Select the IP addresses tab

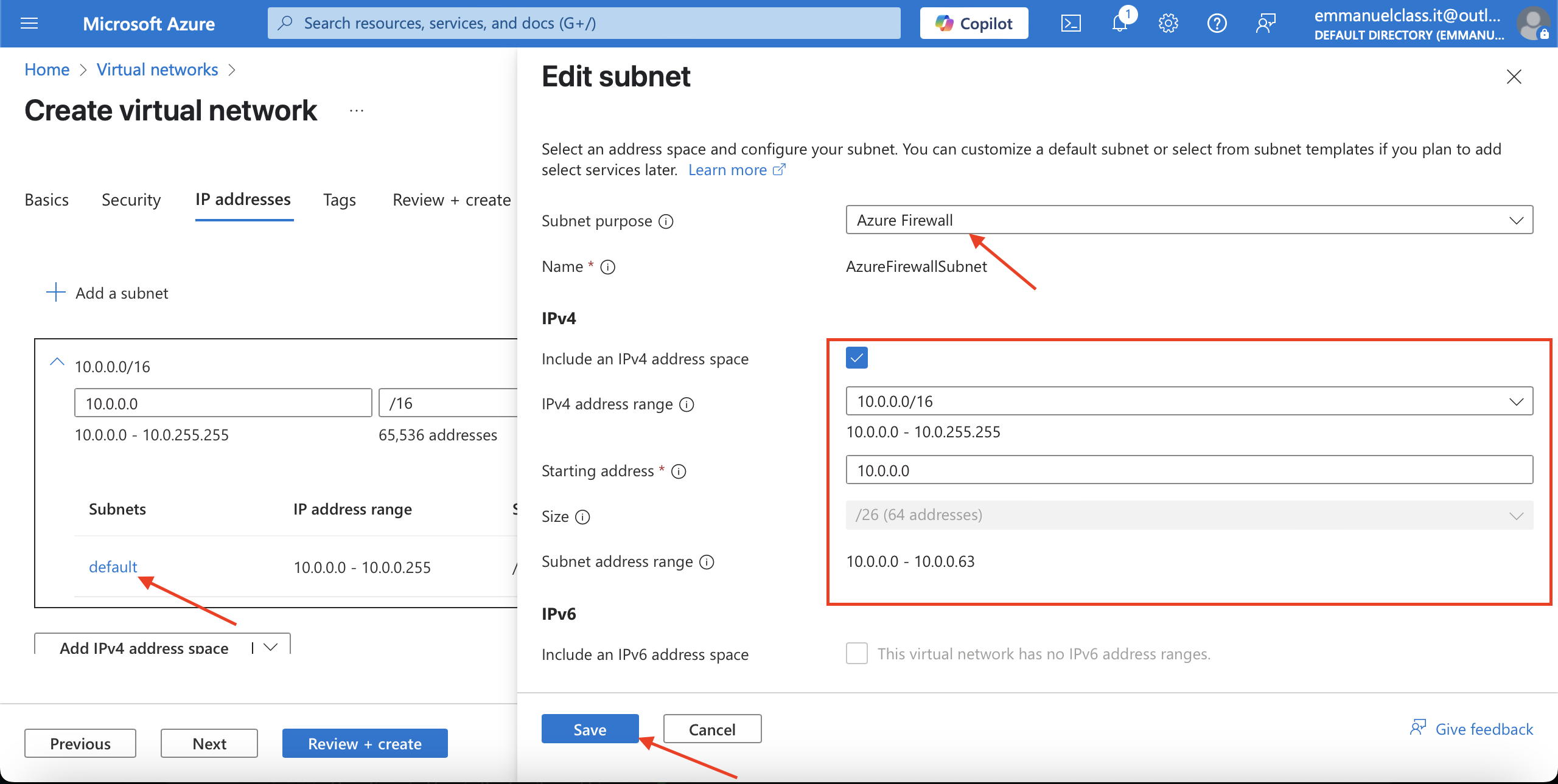click(x=243, y=199)
